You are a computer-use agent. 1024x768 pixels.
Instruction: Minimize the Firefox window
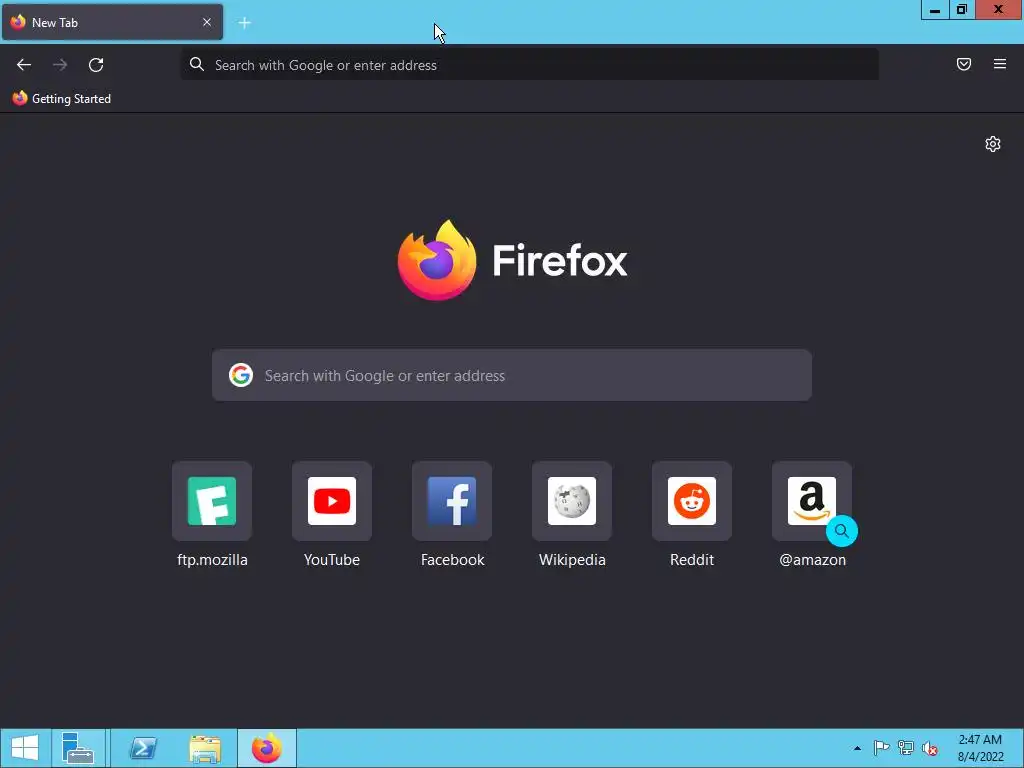point(935,10)
